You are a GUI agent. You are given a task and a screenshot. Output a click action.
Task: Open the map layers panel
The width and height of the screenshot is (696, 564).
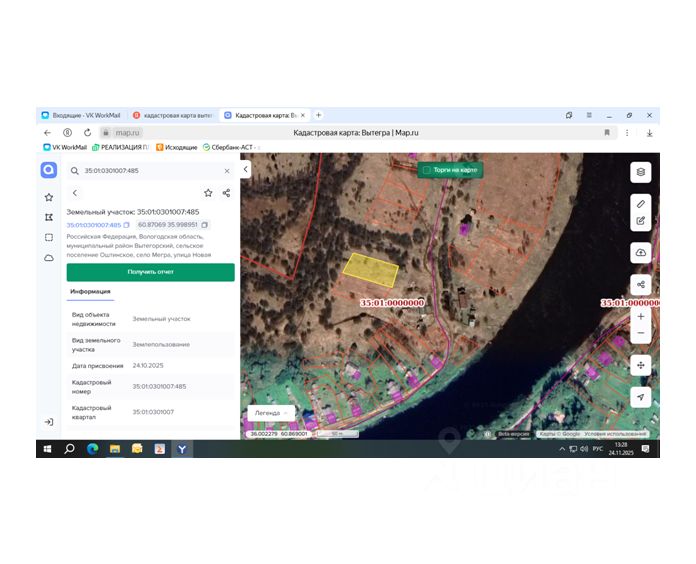[641, 172]
